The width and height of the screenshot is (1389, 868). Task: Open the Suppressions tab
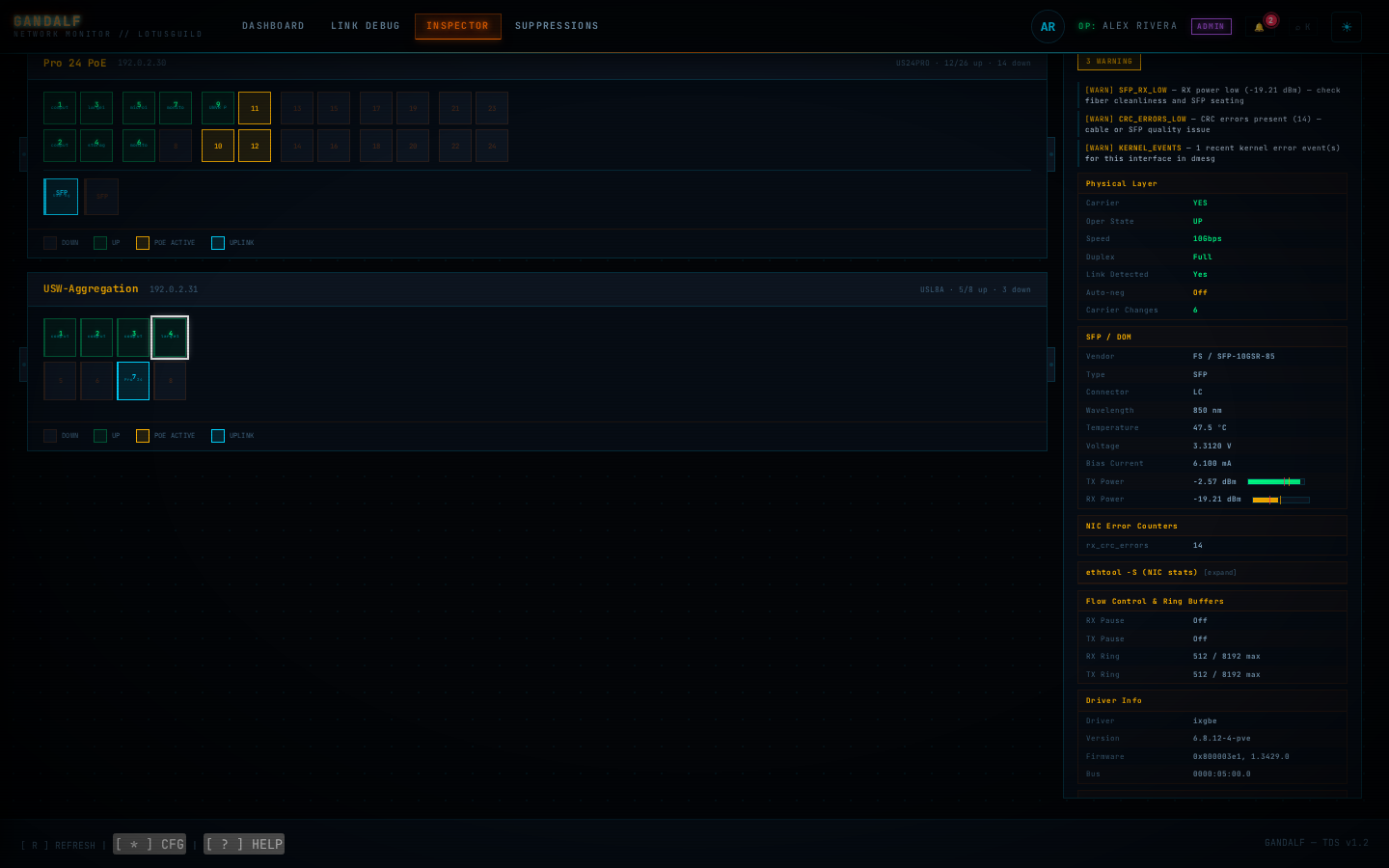coord(557,26)
